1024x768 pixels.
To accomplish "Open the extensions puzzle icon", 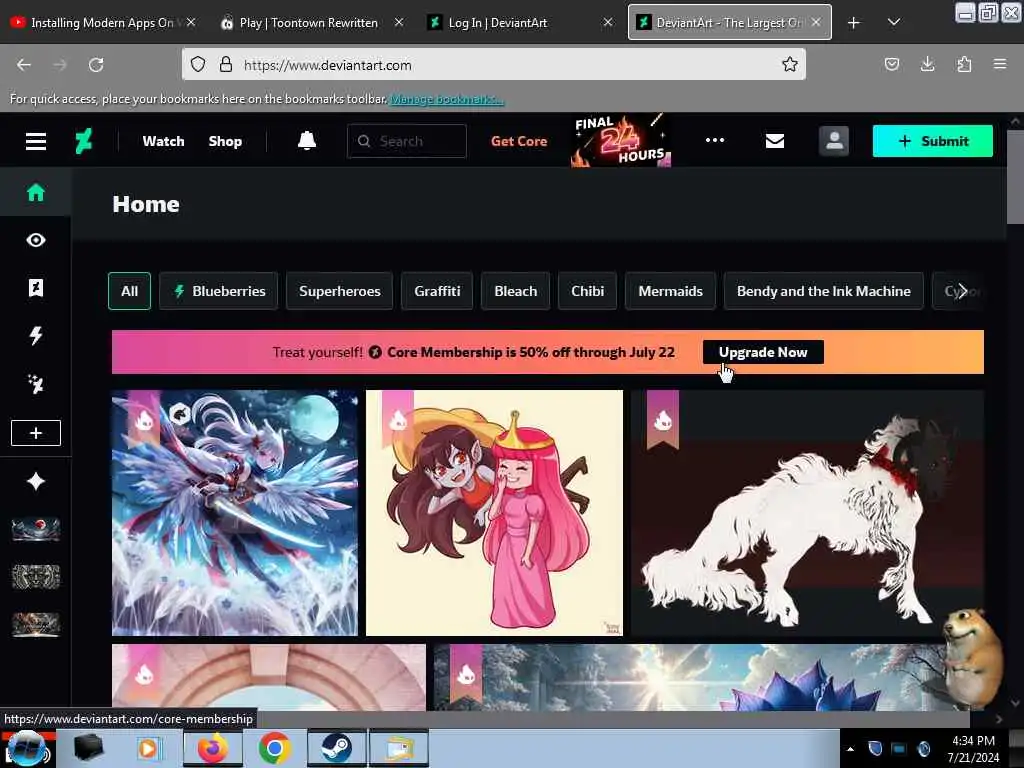I will (x=964, y=64).
